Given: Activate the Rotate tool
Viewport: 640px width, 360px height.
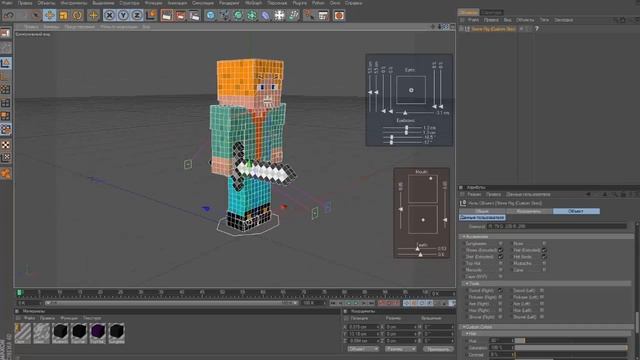Looking at the screenshot, I should click(77, 16).
